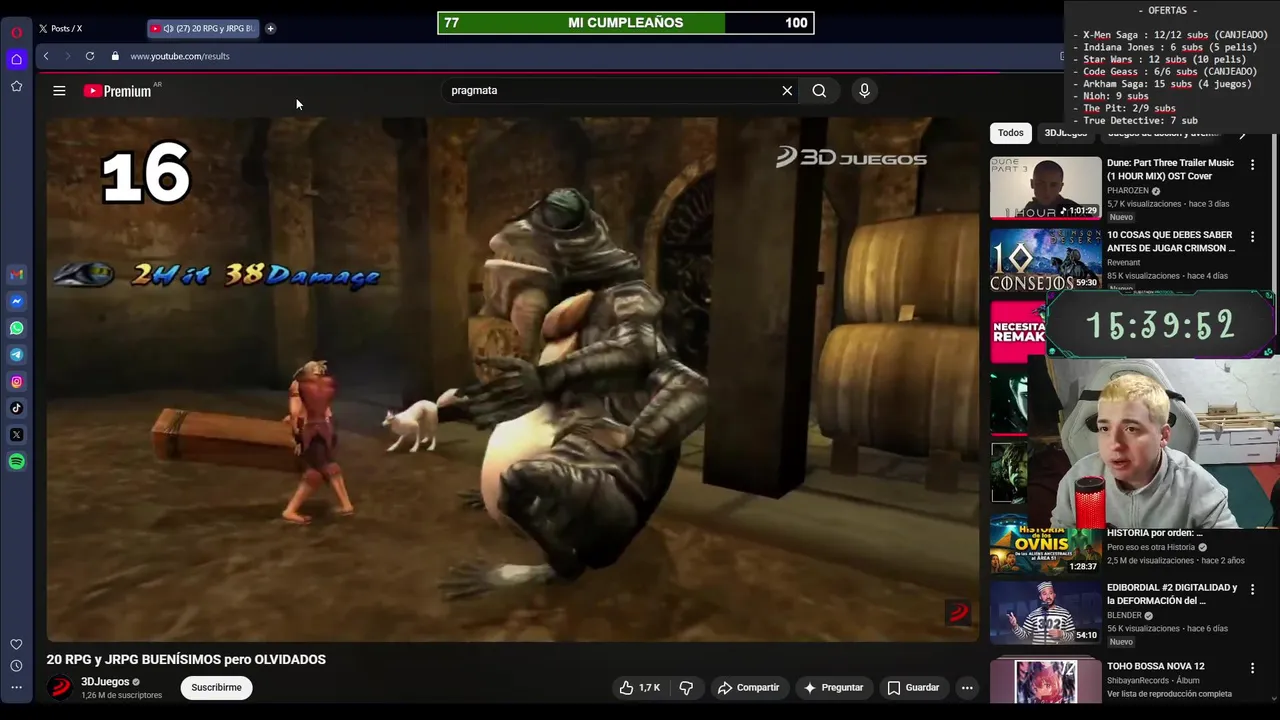Open Messenger from the Opera sidebar
The width and height of the screenshot is (1280, 720).
16,301
